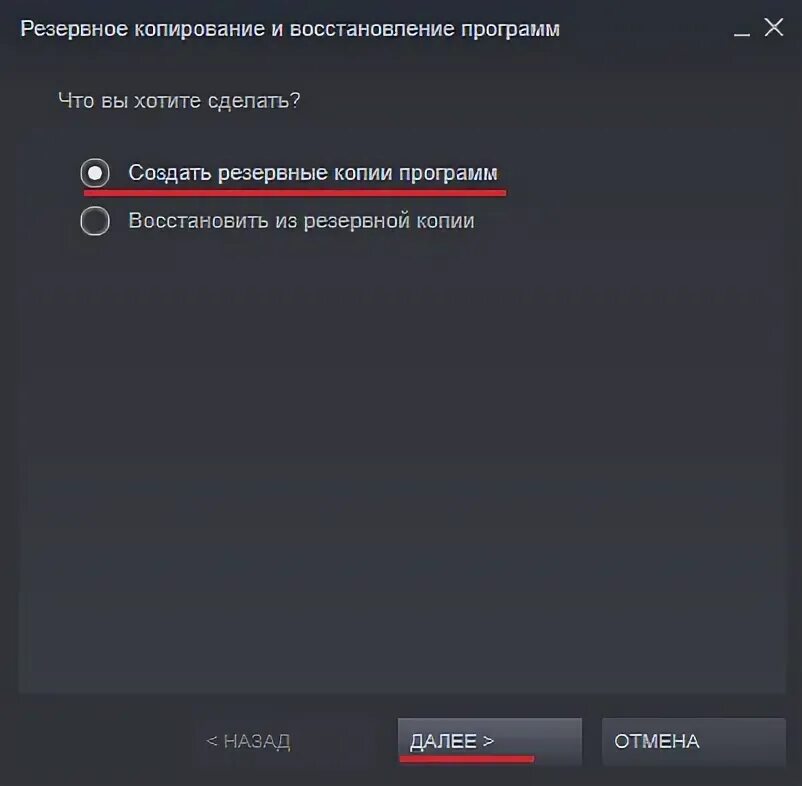Click the empty title bar area right of the title
Viewport: 802px width, 786px height.
click(x=644, y=29)
